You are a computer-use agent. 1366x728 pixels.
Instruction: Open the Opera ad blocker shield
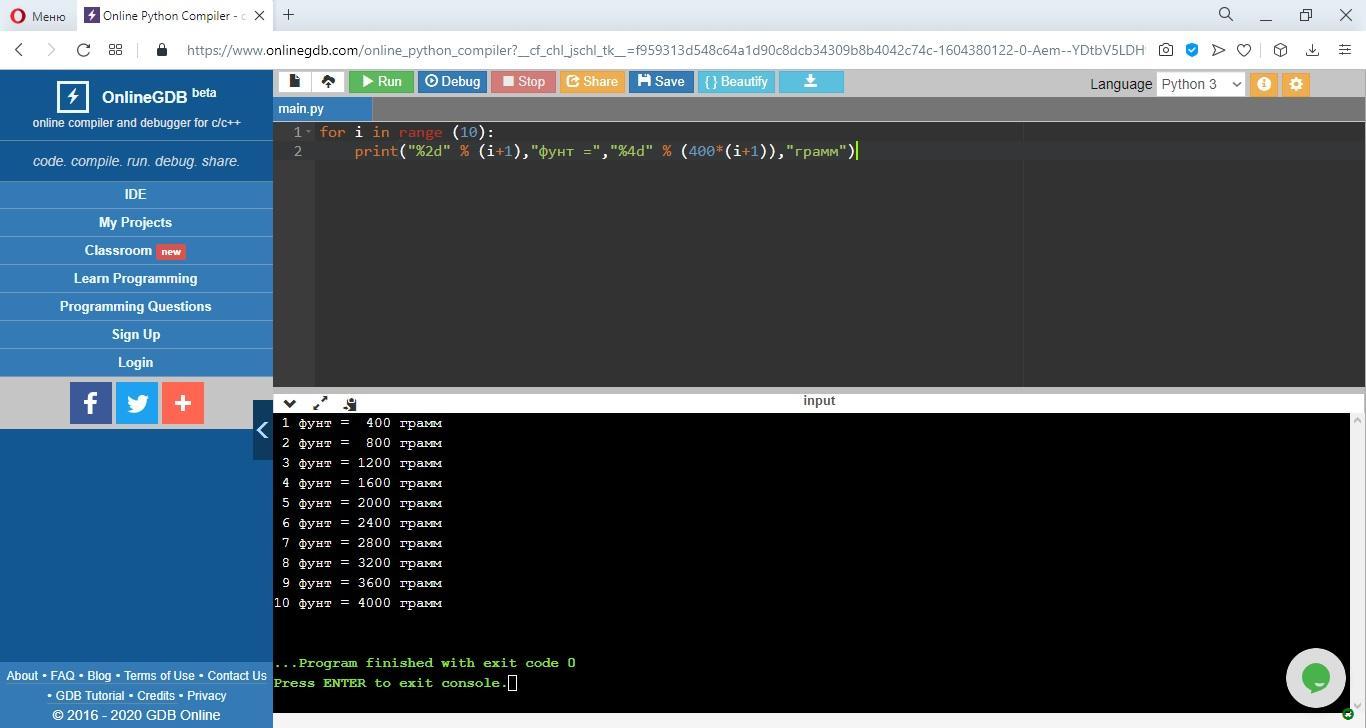pyautogui.click(x=1192, y=50)
